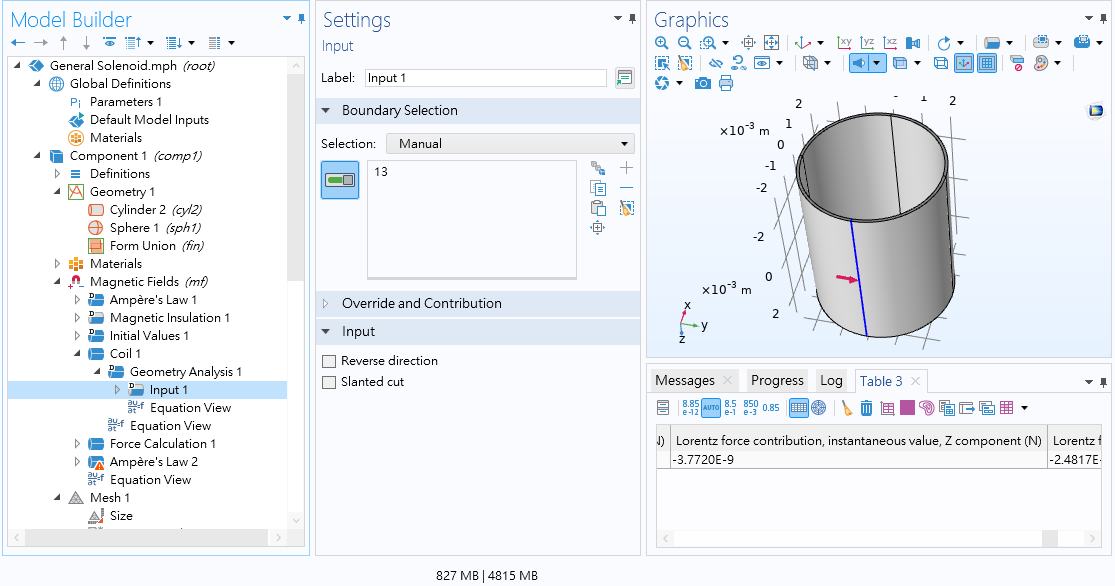Open the Selection dropdown showing Manual
Viewport: 1115px width, 586px height.
510,144
